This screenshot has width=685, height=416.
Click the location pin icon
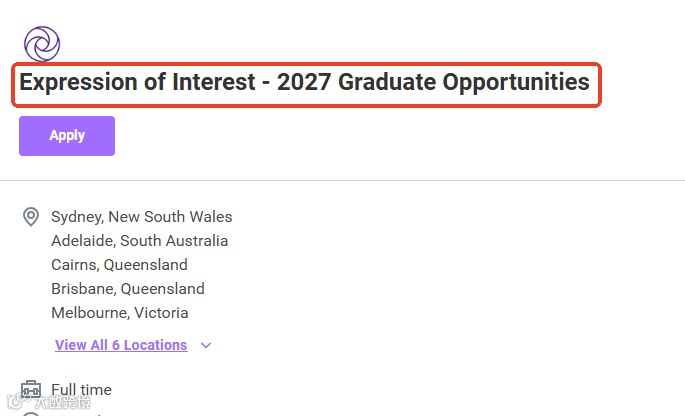pos(31,217)
